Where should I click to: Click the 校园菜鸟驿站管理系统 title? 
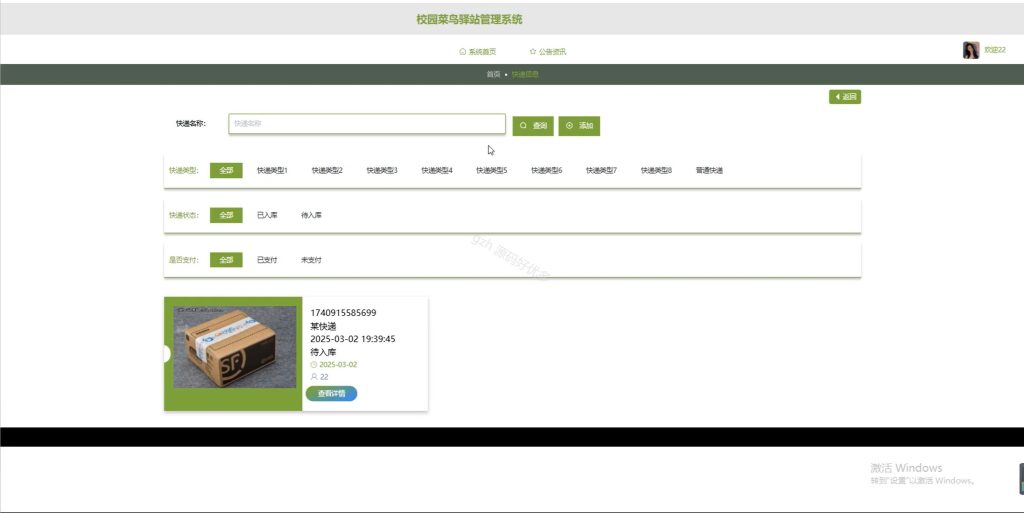click(x=470, y=20)
